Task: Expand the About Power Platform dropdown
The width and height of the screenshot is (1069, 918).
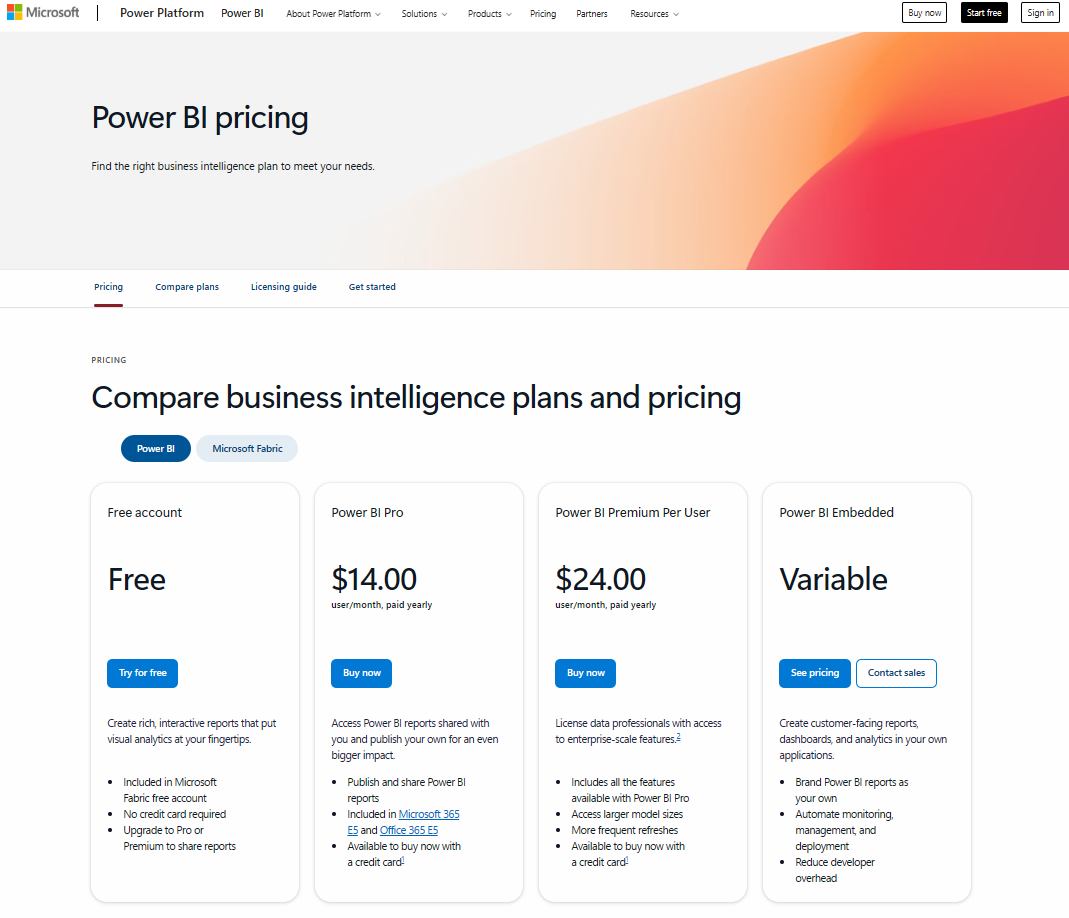Action: pos(332,13)
